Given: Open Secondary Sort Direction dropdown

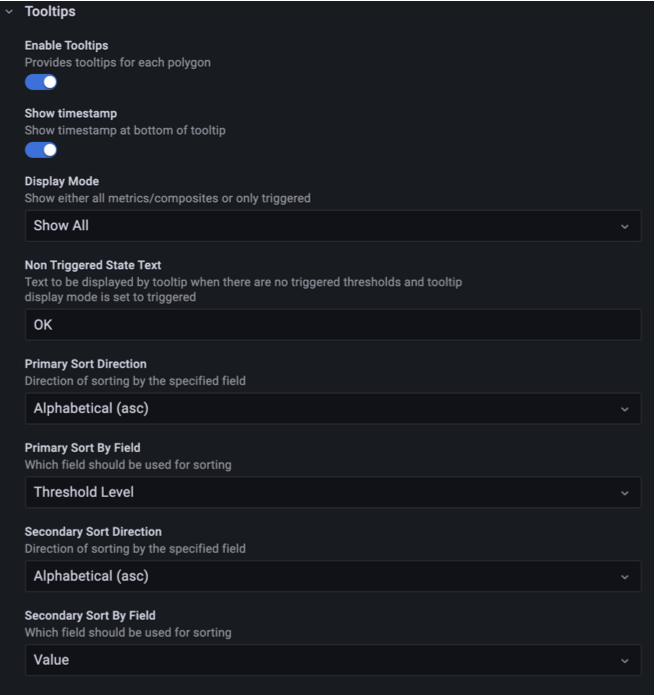Looking at the screenshot, I should tap(333, 576).
